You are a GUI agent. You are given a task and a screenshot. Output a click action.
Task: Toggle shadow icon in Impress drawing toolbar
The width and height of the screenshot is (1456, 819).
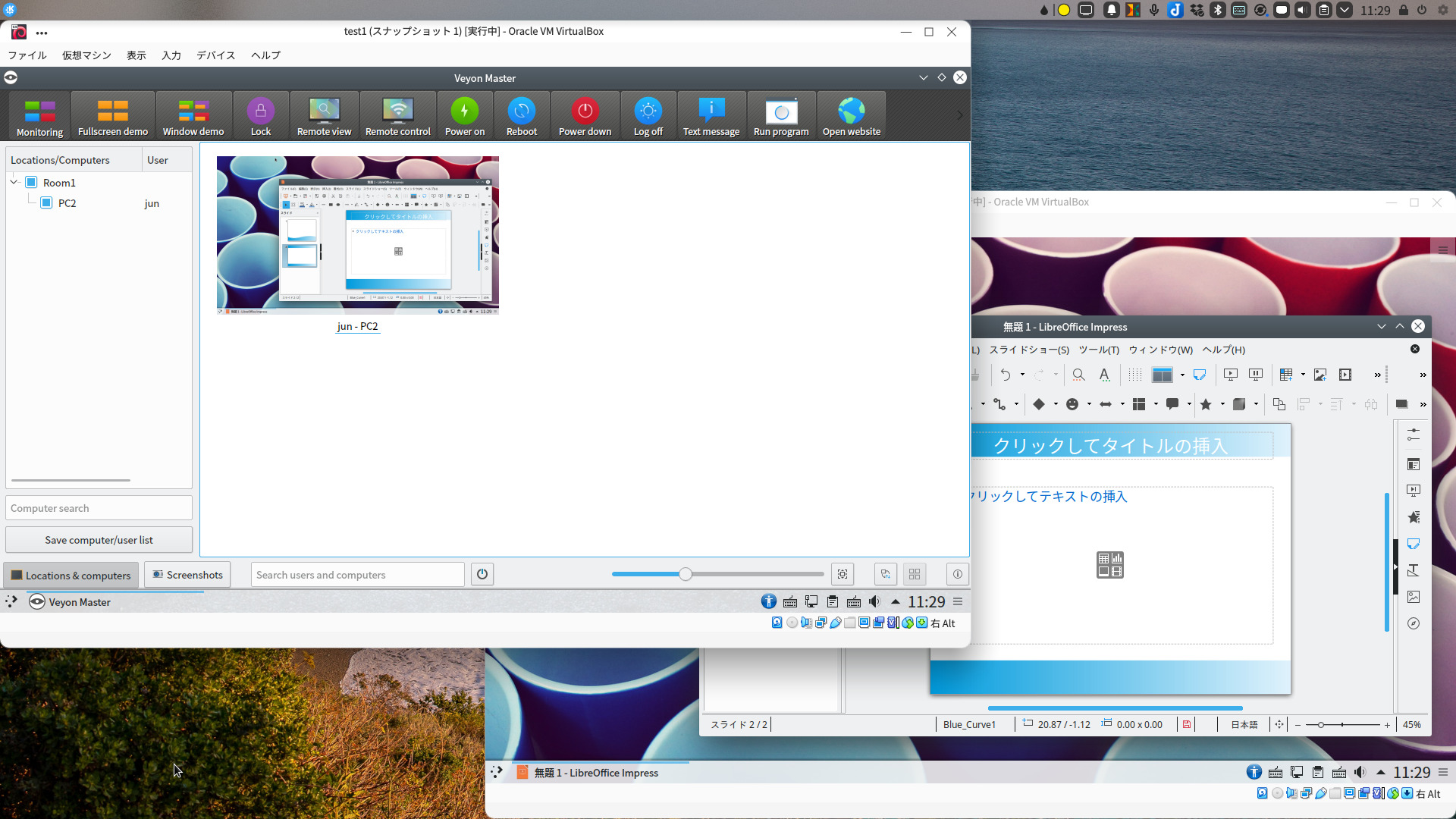click(1401, 404)
